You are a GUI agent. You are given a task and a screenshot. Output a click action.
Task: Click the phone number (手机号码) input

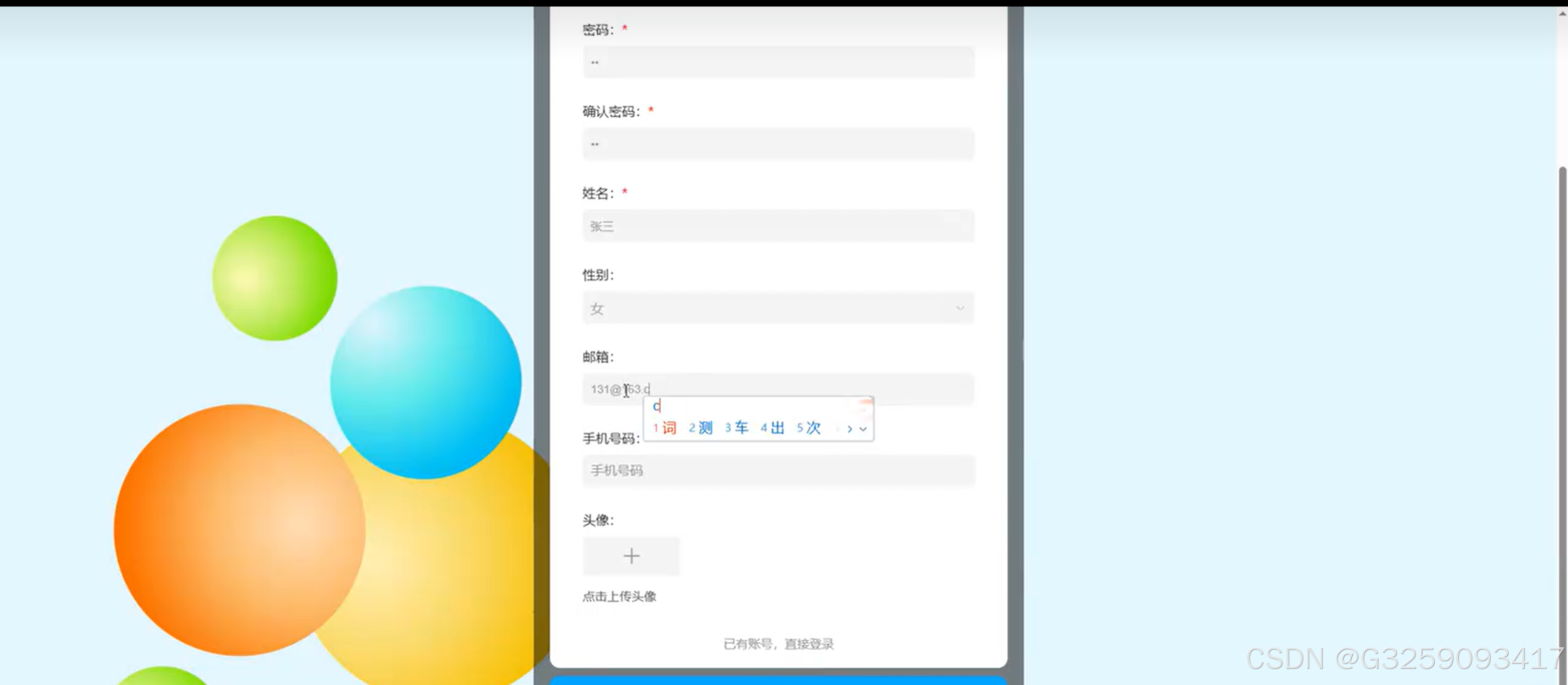coord(778,471)
